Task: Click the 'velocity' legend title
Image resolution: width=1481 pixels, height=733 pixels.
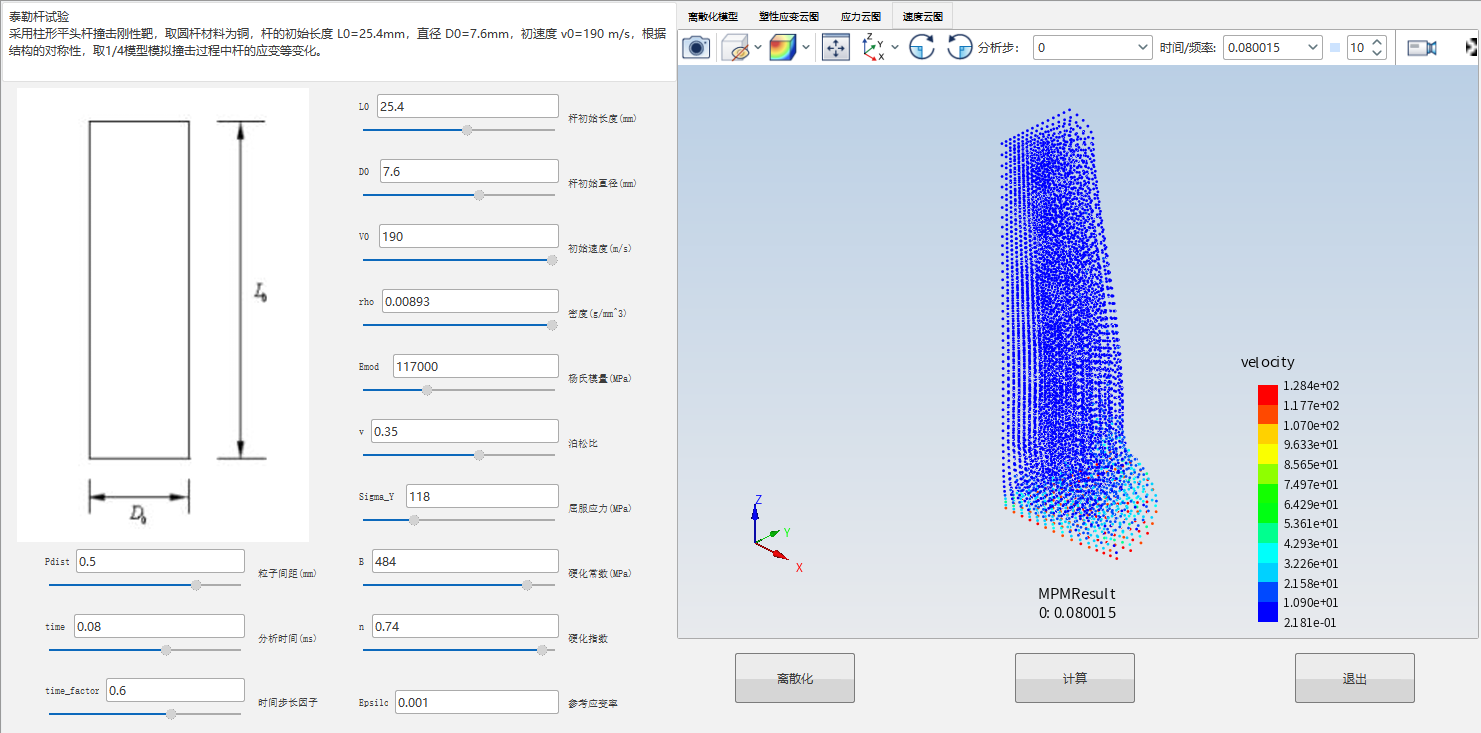Action: coord(1267,362)
